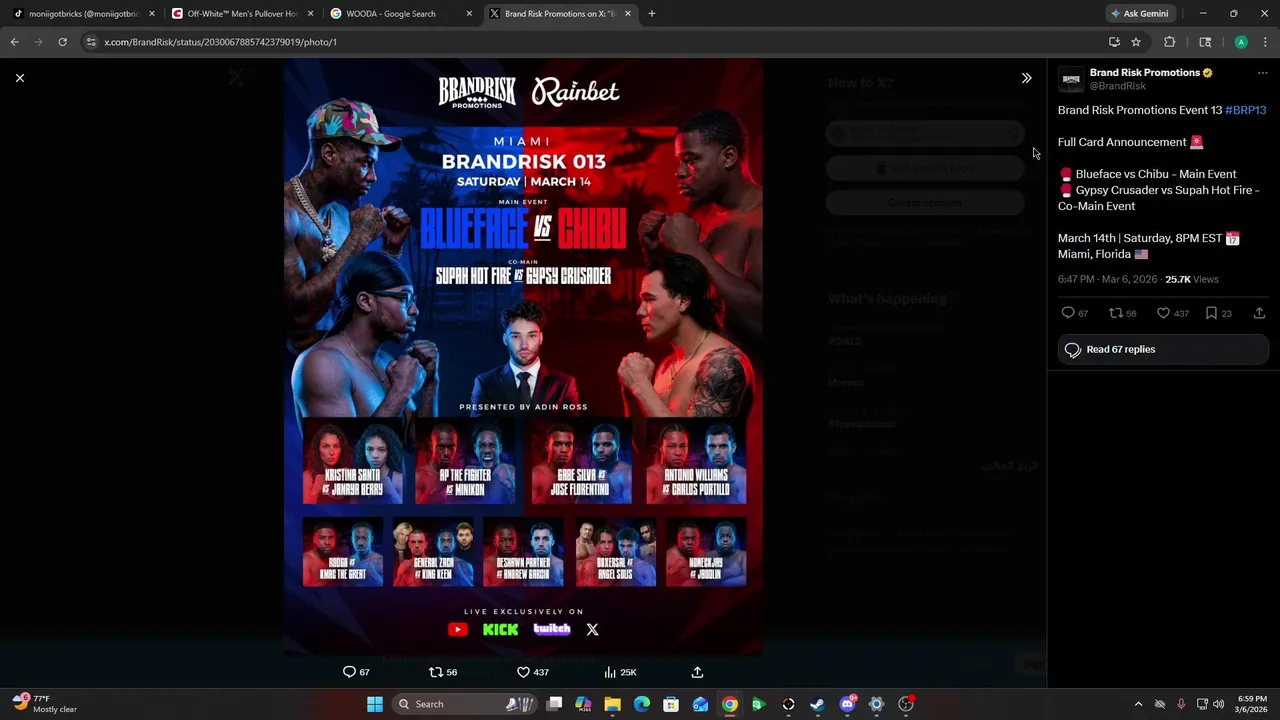Open the tab search side panel icon

(1205, 42)
